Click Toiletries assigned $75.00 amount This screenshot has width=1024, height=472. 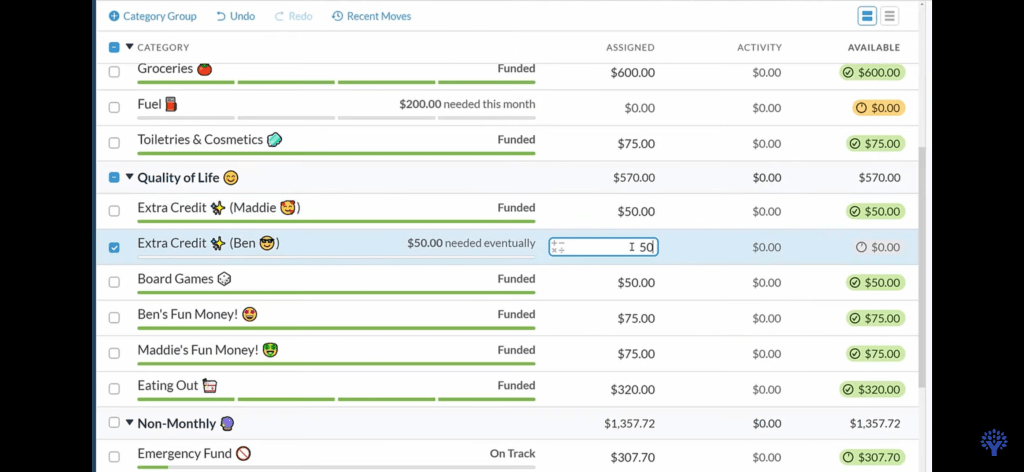click(636, 144)
